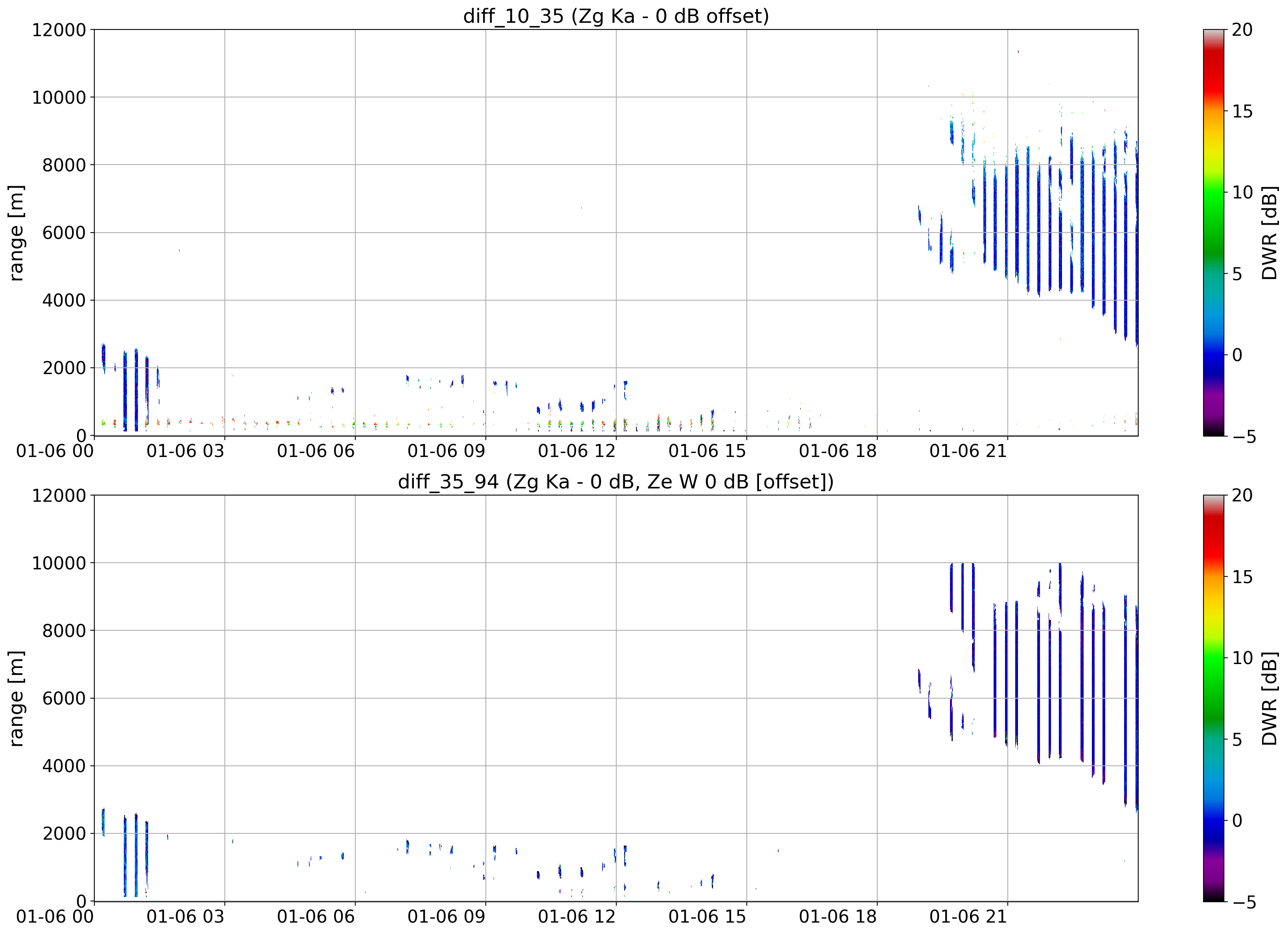1288x934 pixels.
Task: Click x-tick '01-06 21' under diff_10_35 plot
Action: pyautogui.click(x=968, y=451)
